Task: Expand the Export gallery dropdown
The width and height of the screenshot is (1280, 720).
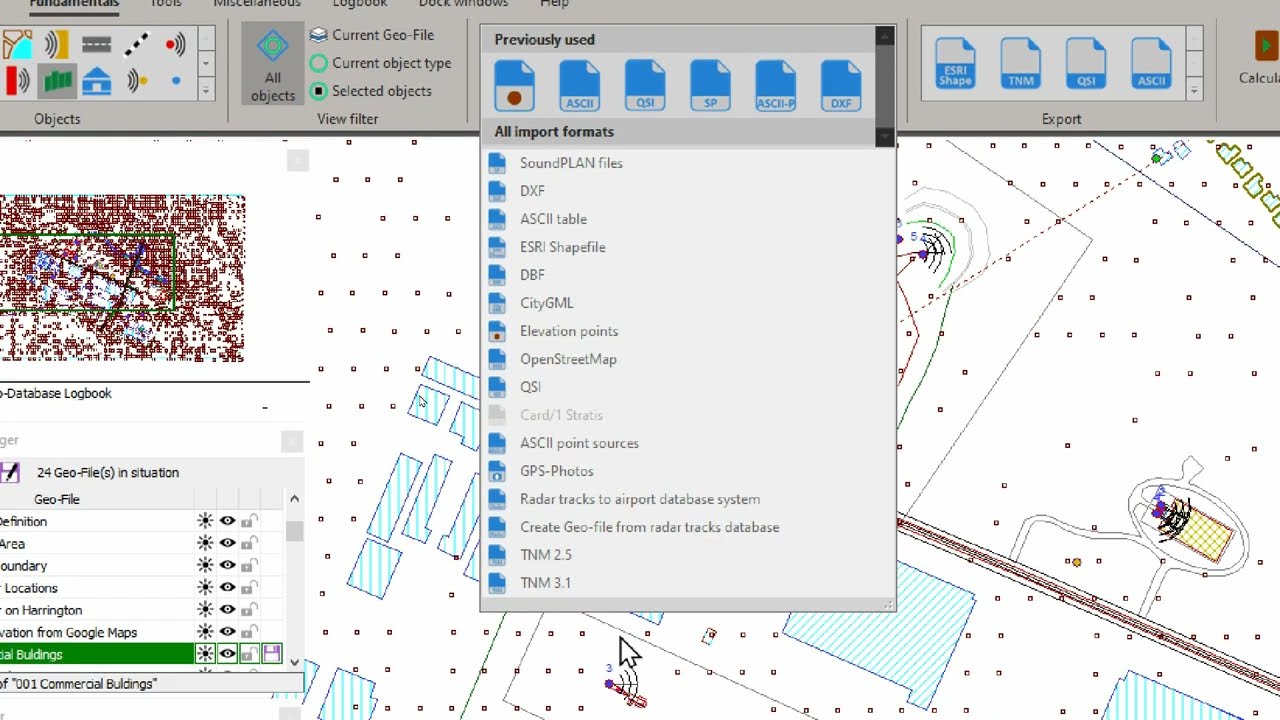Action: [1194, 90]
